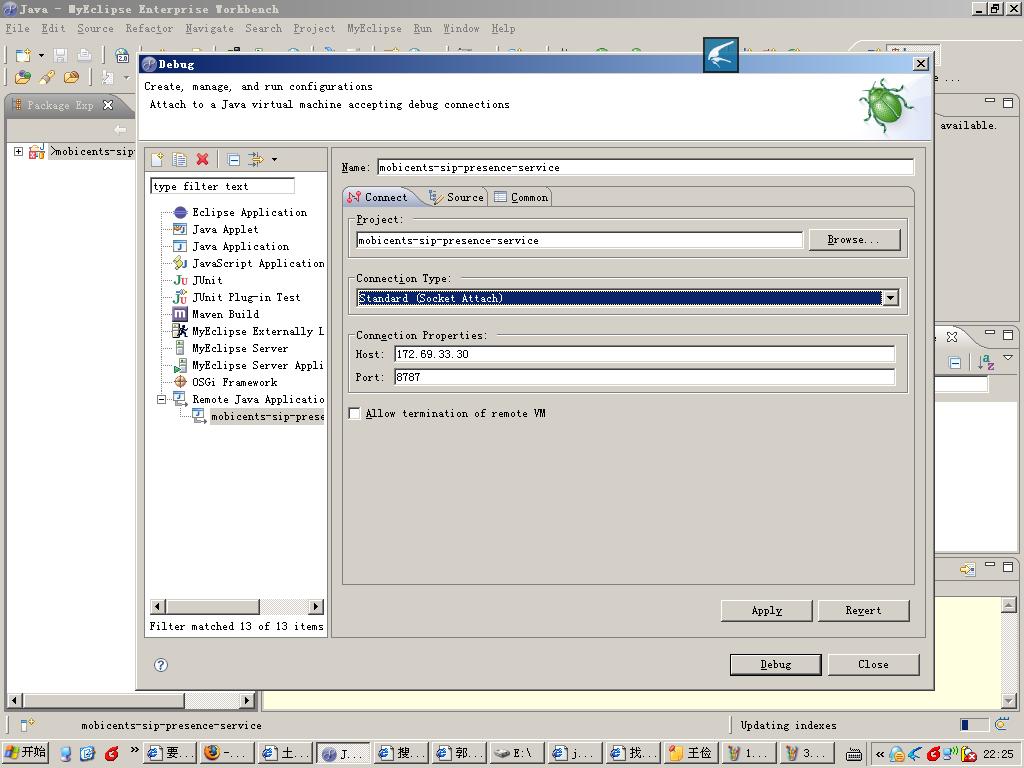Click the Host field
This screenshot has width=1024, height=768.
[x=645, y=354]
